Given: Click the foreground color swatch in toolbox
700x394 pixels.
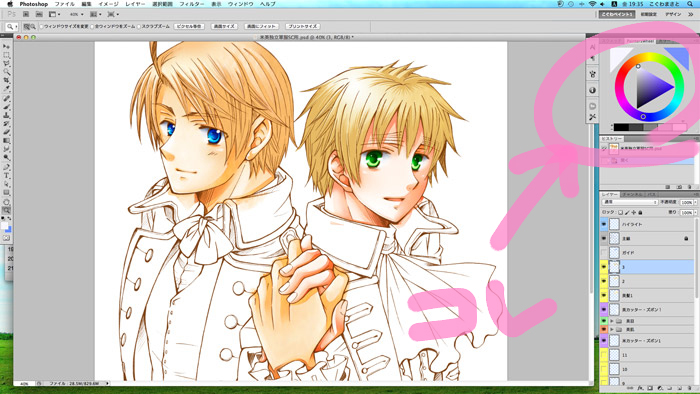Looking at the screenshot, I should (x=4, y=226).
